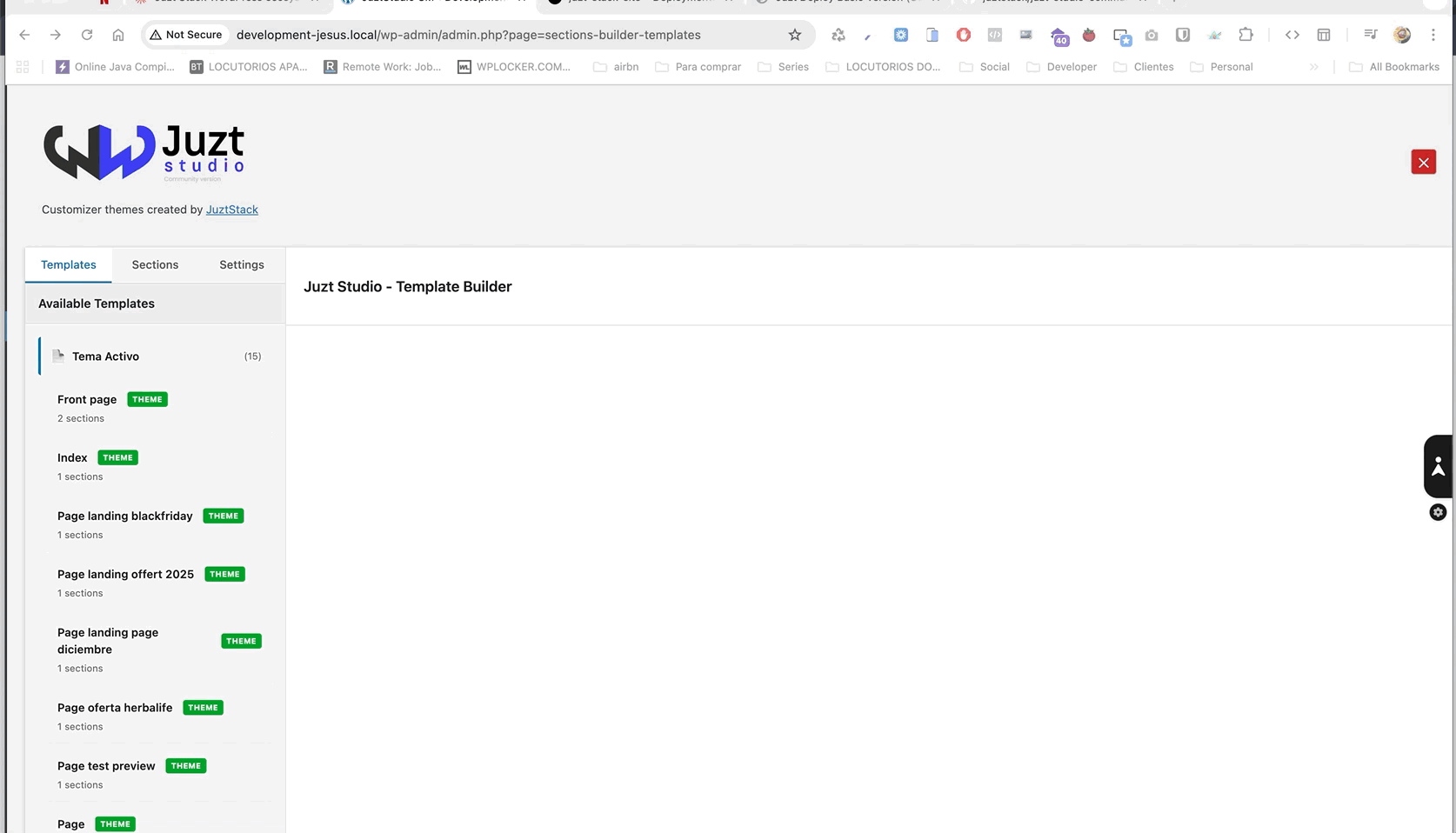Select the Page landing offert 2025 template
The image size is (1456, 833).
coord(157,583)
